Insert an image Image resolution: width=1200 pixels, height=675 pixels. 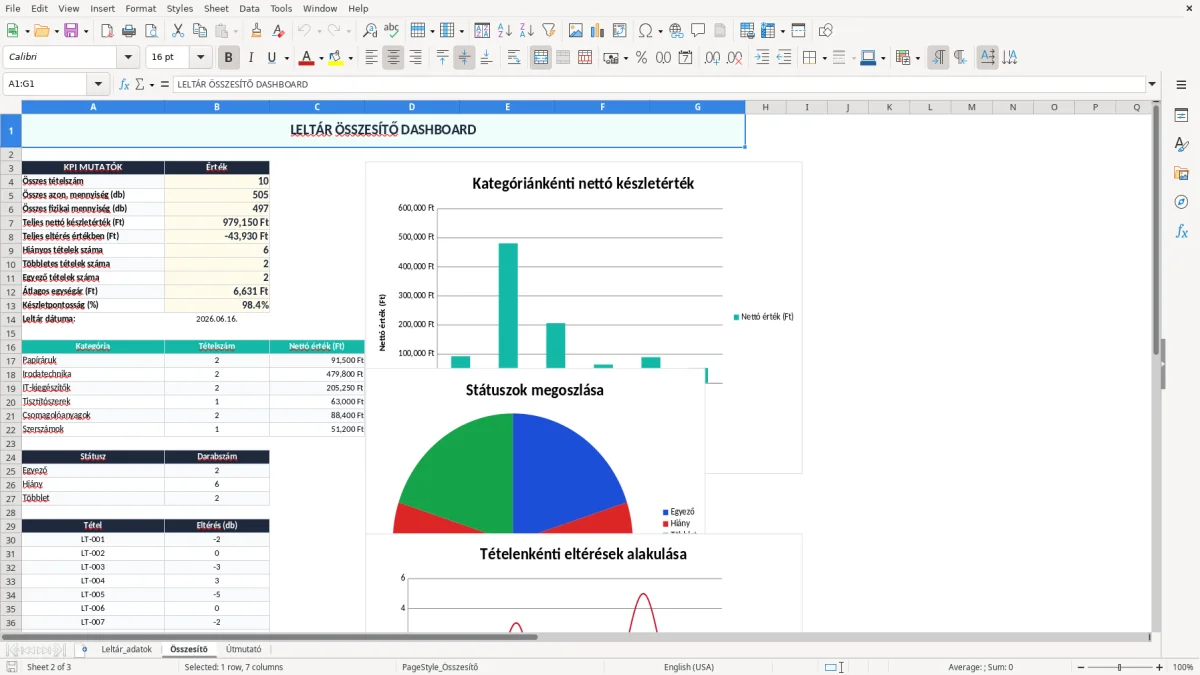[576, 31]
